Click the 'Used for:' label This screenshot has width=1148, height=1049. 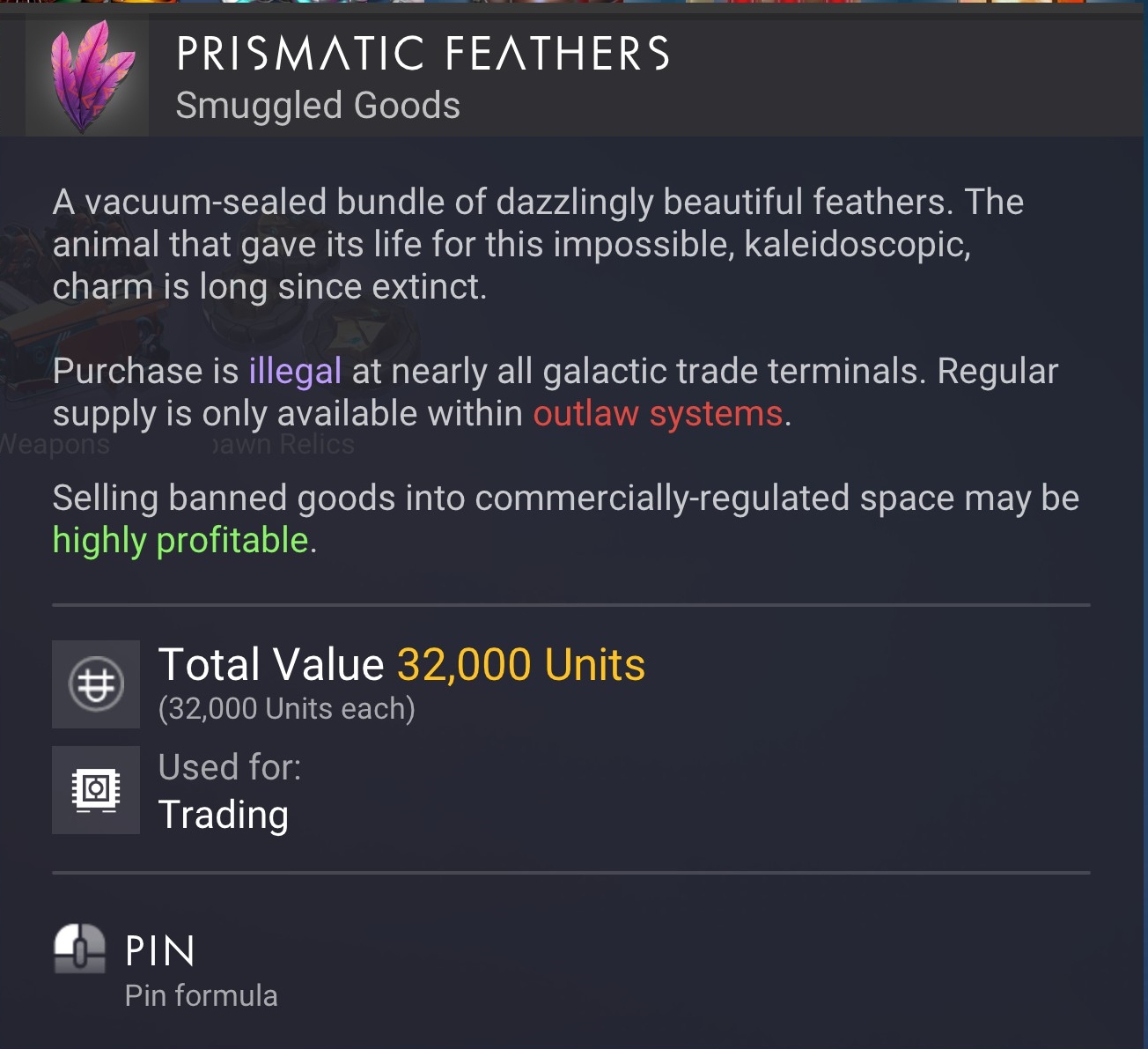[x=230, y=767]
